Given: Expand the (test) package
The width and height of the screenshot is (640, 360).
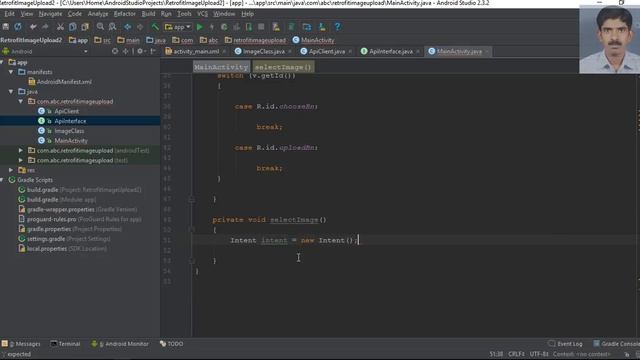Looking at the screenshot, I should point(21,160).
